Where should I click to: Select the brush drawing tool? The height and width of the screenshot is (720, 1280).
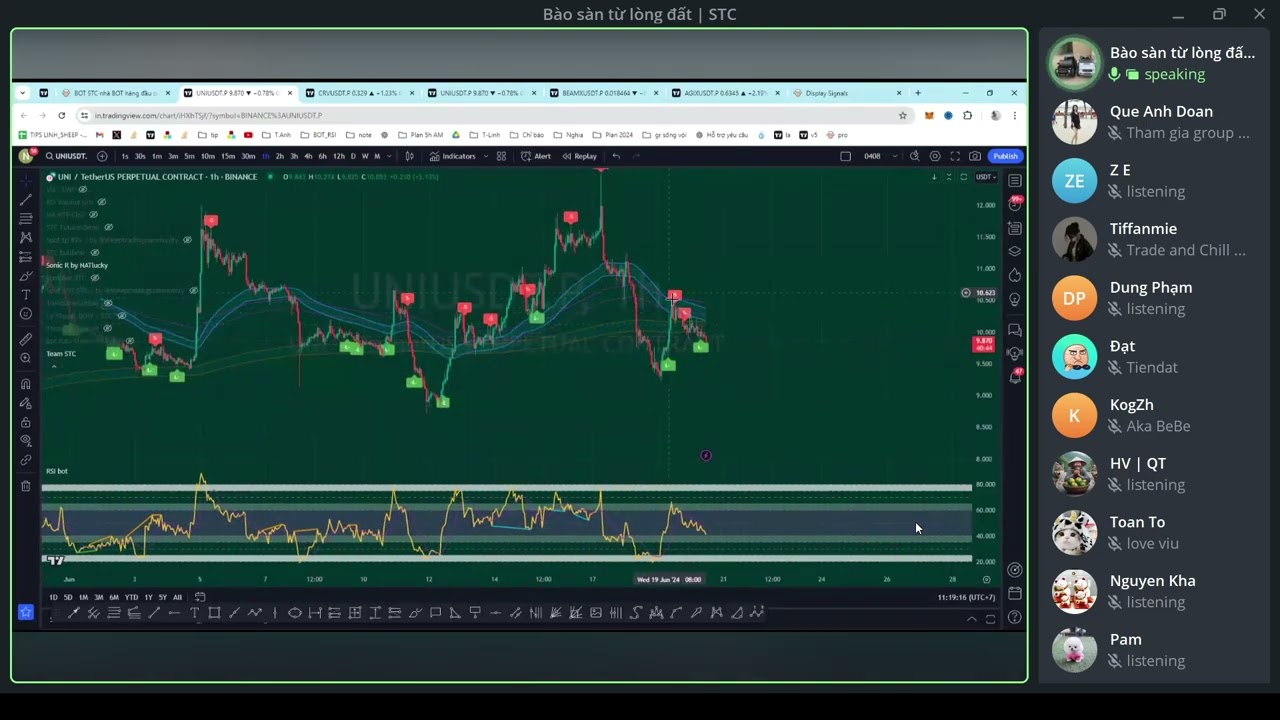click(26, 276)
